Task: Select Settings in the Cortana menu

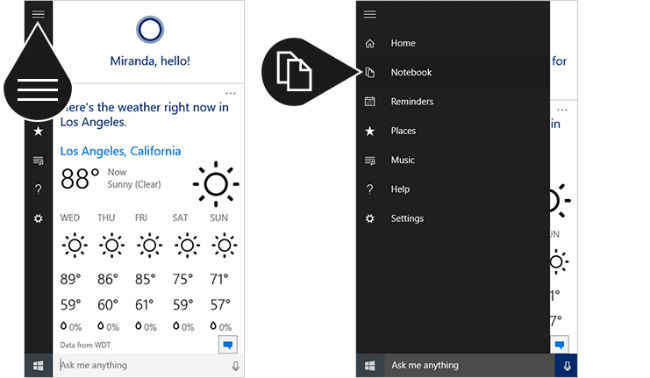Action: point(407,218)
